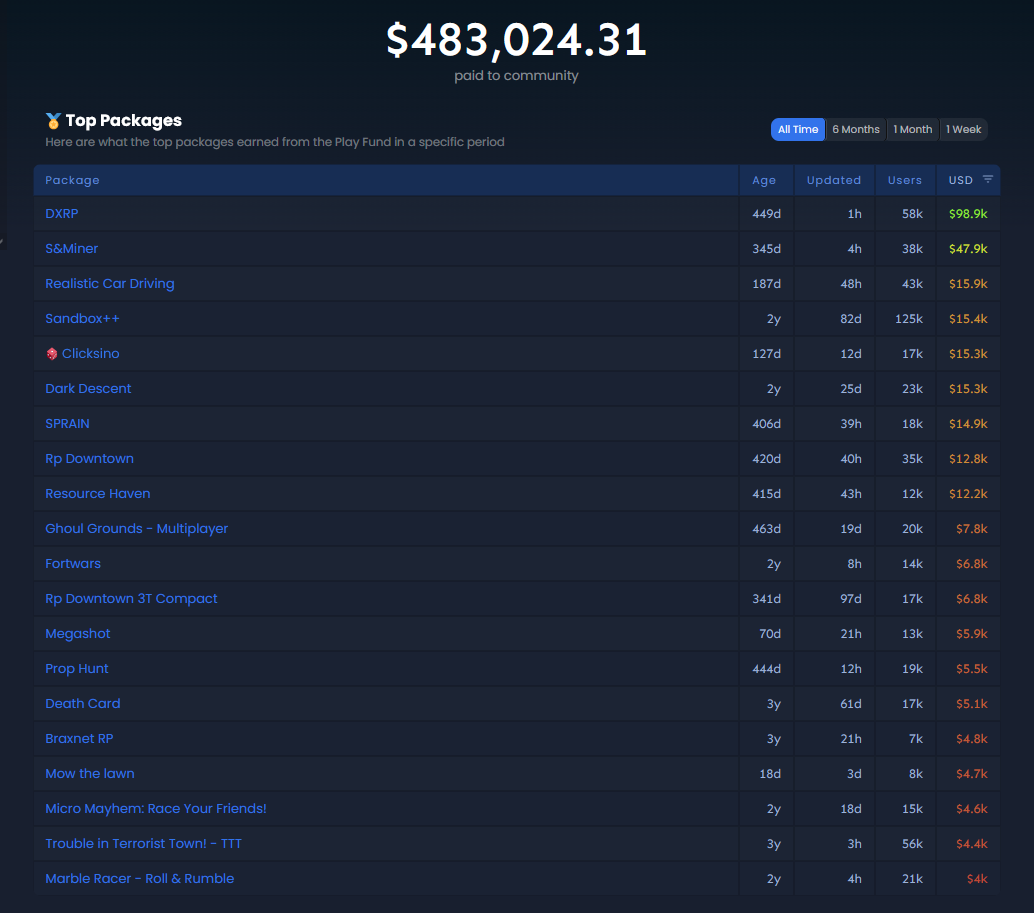Image resolution: width=1034 pixels, height=913 pixels.
Task: Click the 'paid to community' caption
Action: 516,76
